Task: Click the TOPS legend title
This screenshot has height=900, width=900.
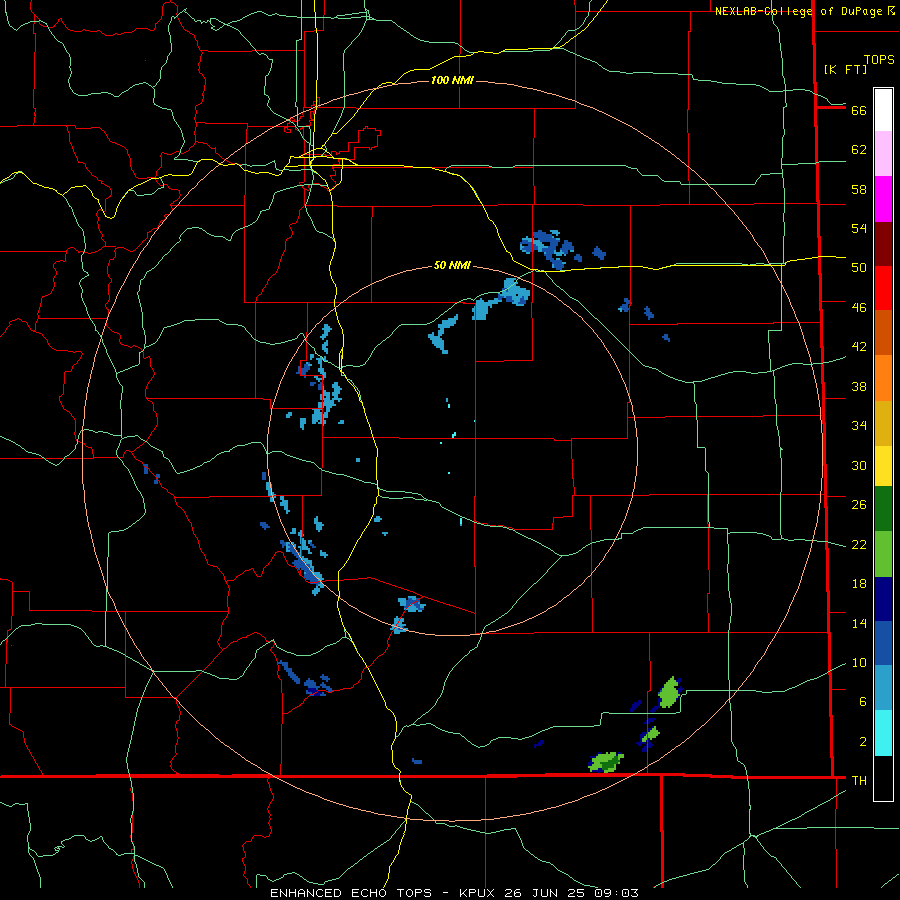Action: [879, 60]
